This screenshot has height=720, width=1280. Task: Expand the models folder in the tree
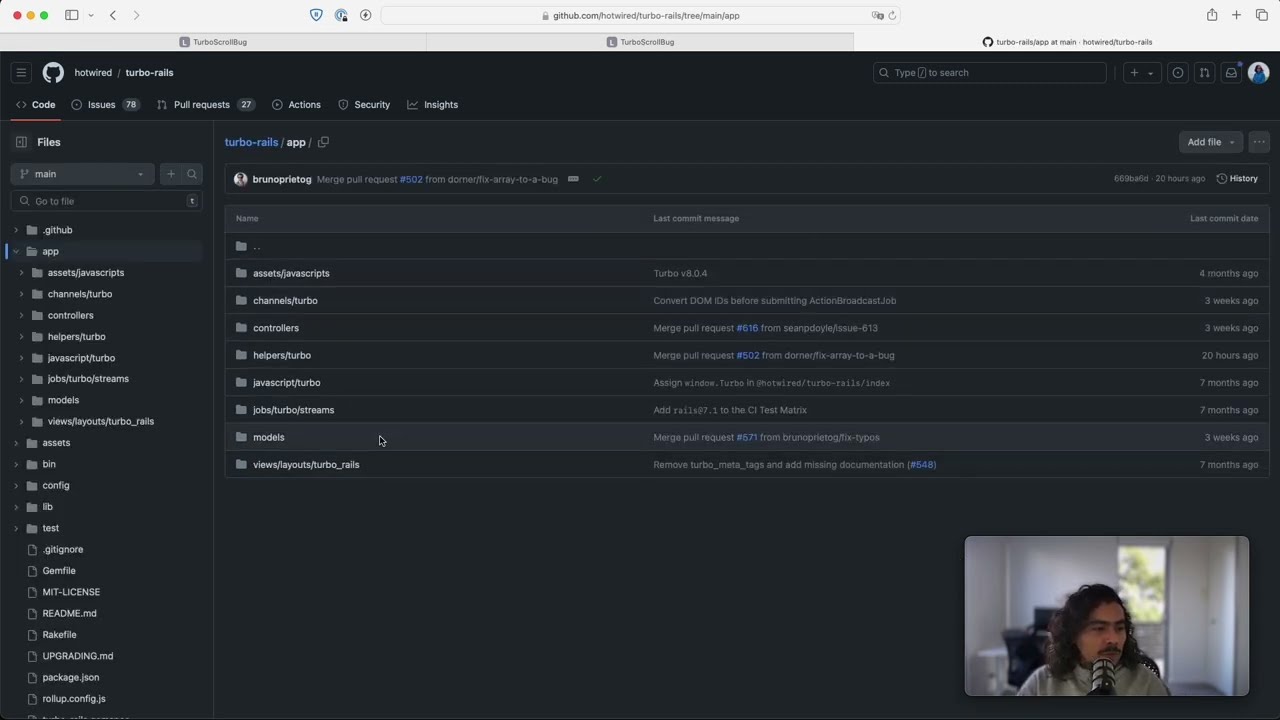(x=22, y=400)
